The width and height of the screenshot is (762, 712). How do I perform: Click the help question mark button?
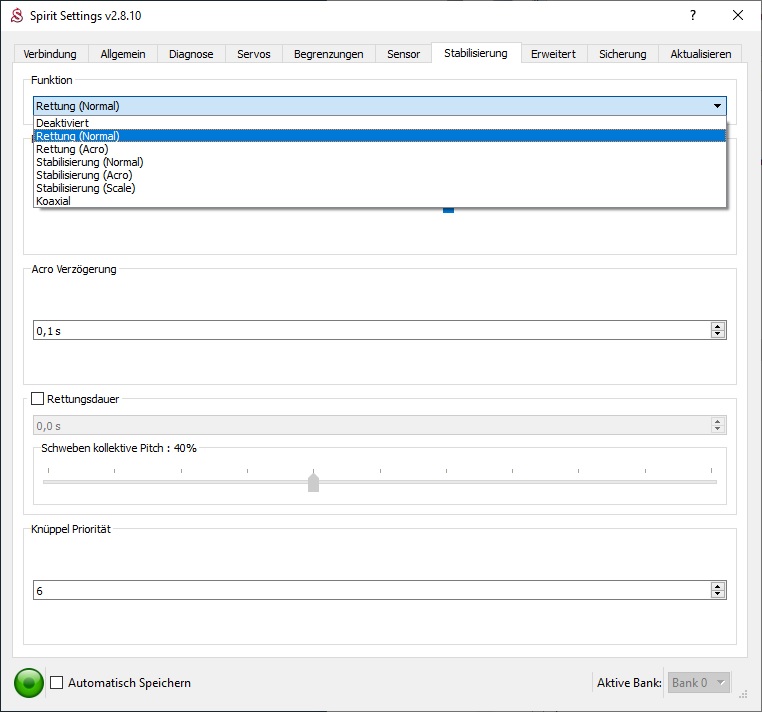(692, 16)
